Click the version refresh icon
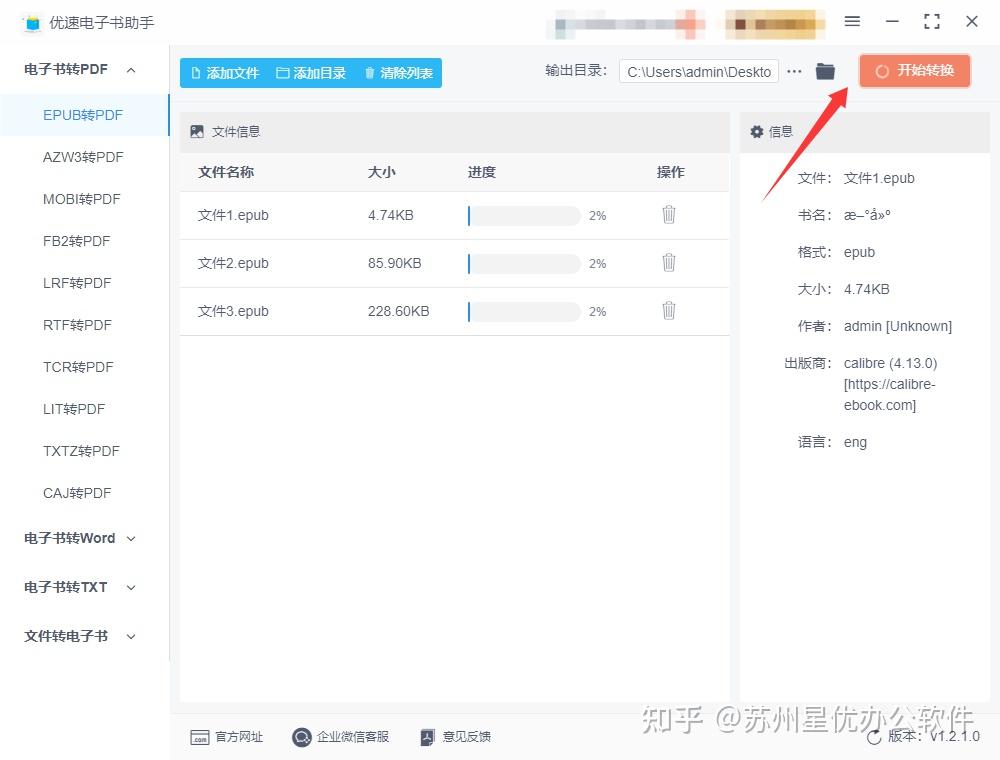Screen dimensions: 1000x760 (874, 738)
